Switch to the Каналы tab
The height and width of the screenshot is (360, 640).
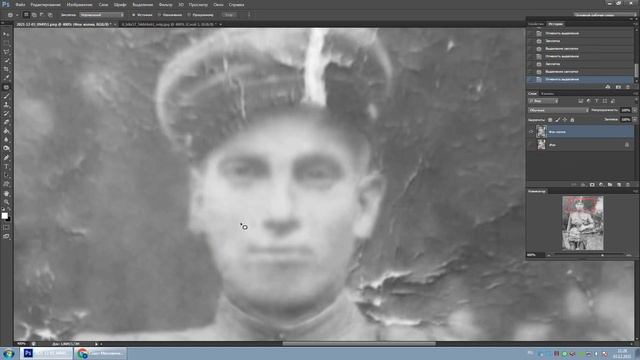[548, 93]
